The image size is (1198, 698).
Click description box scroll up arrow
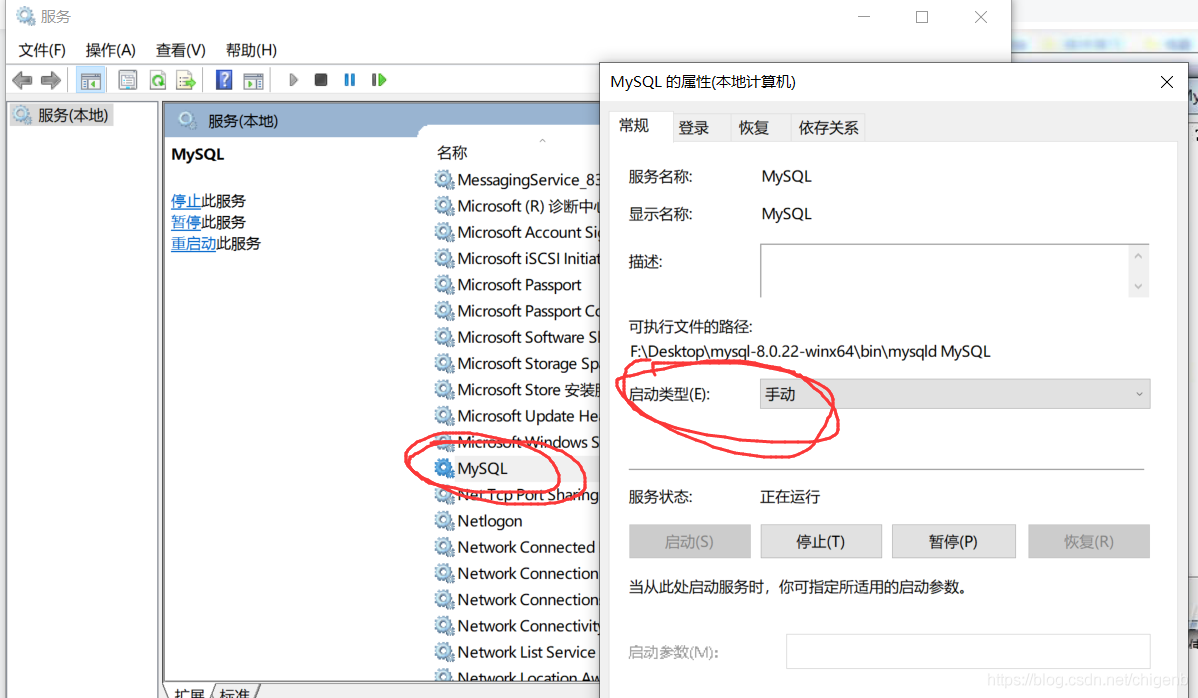1138,257
